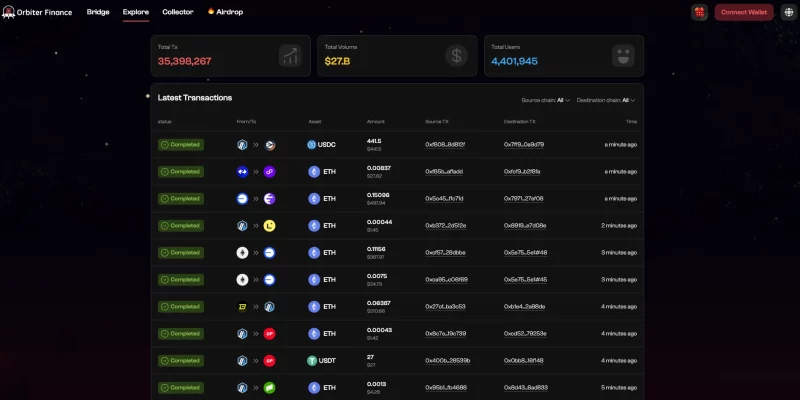Open destination TX link in 441.5 USDC row
The image size is (800, 400).
pyautogui.click(x=524, y=145)
